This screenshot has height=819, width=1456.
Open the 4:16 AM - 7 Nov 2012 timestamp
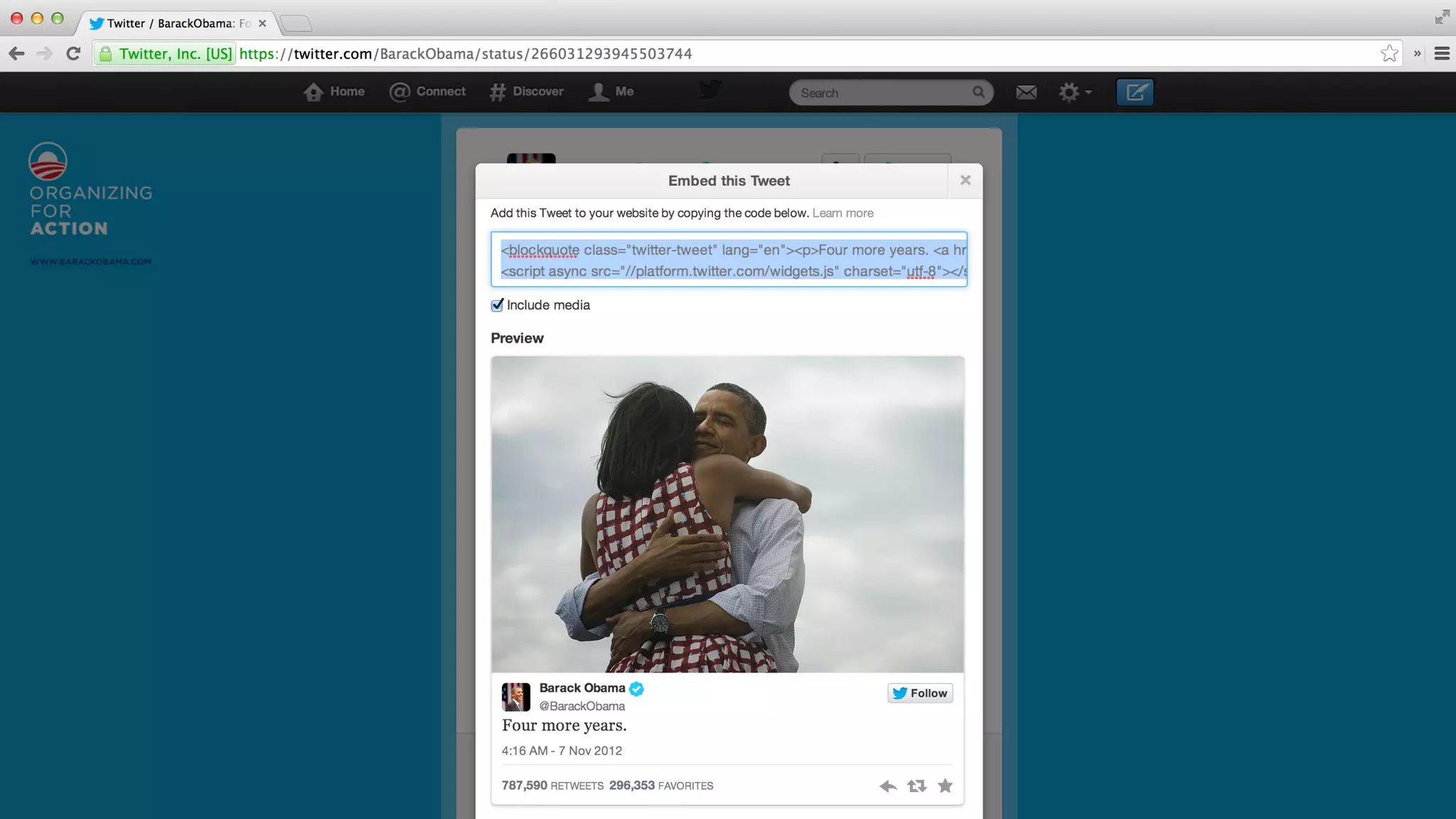click(x=562, y=751)
